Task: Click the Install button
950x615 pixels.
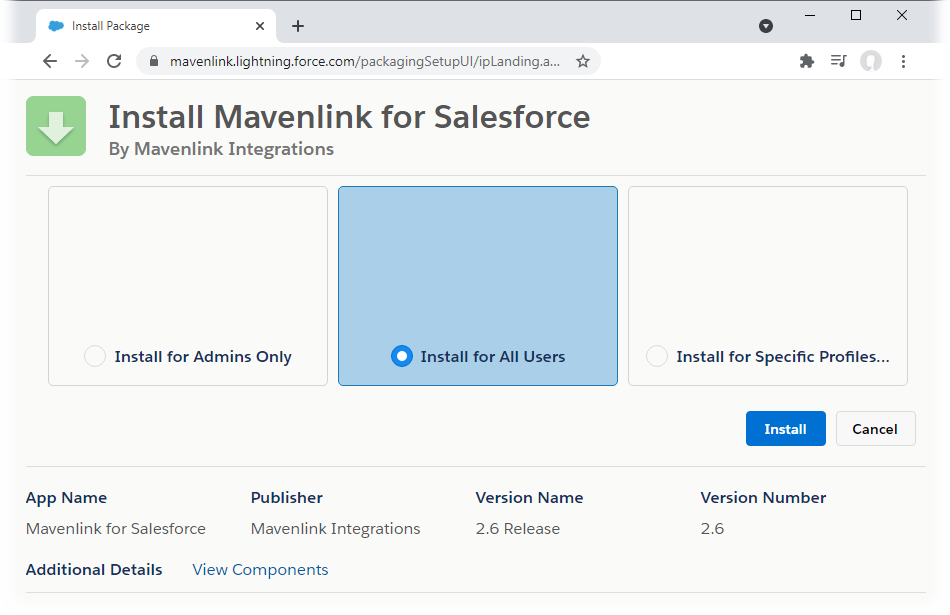Action: coord(785,428)
